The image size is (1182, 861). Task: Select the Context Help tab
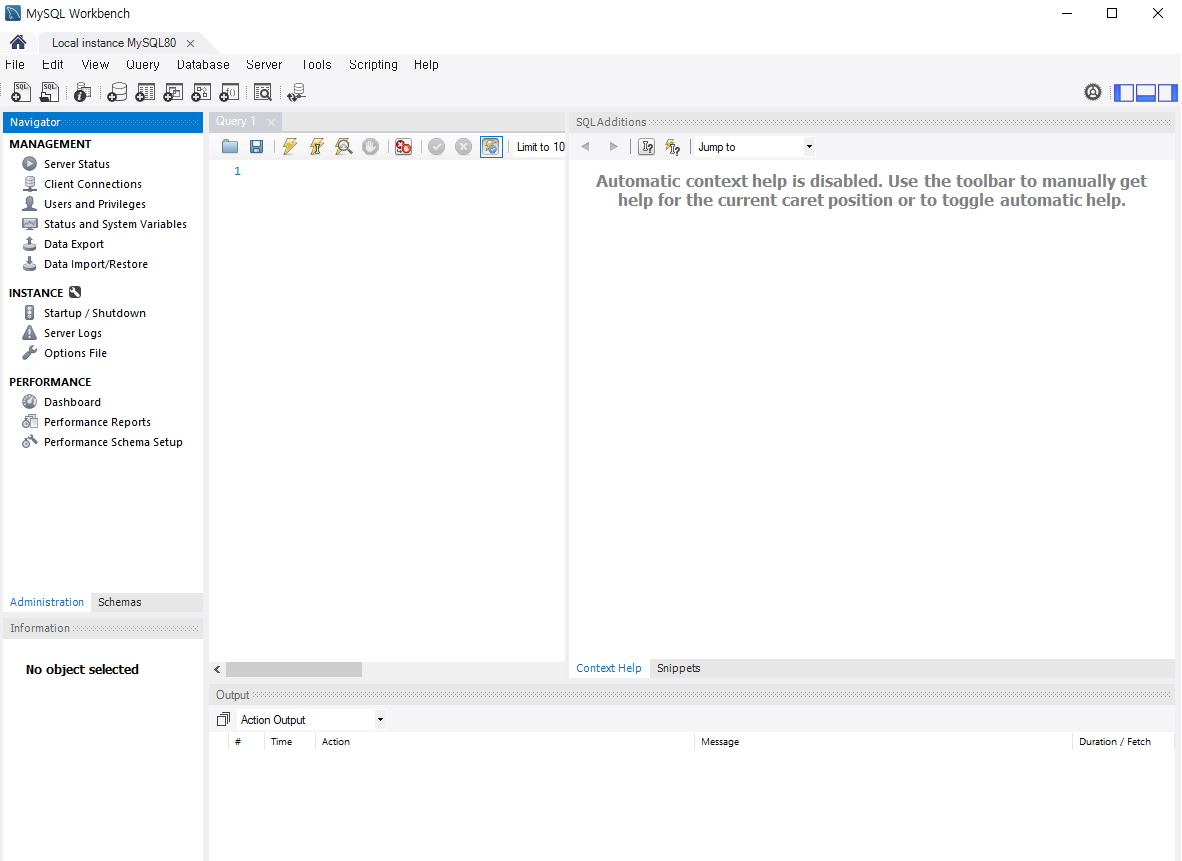608,668
